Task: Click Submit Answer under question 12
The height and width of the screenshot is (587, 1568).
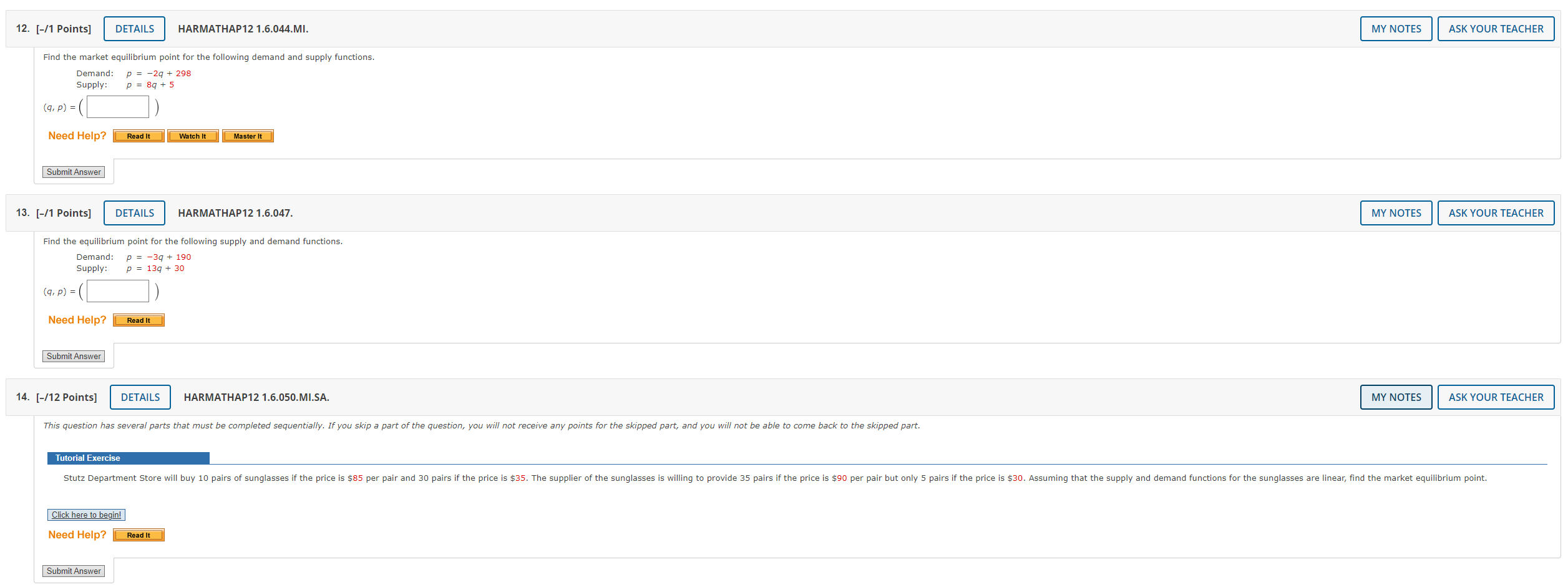Action: [74, 172]
